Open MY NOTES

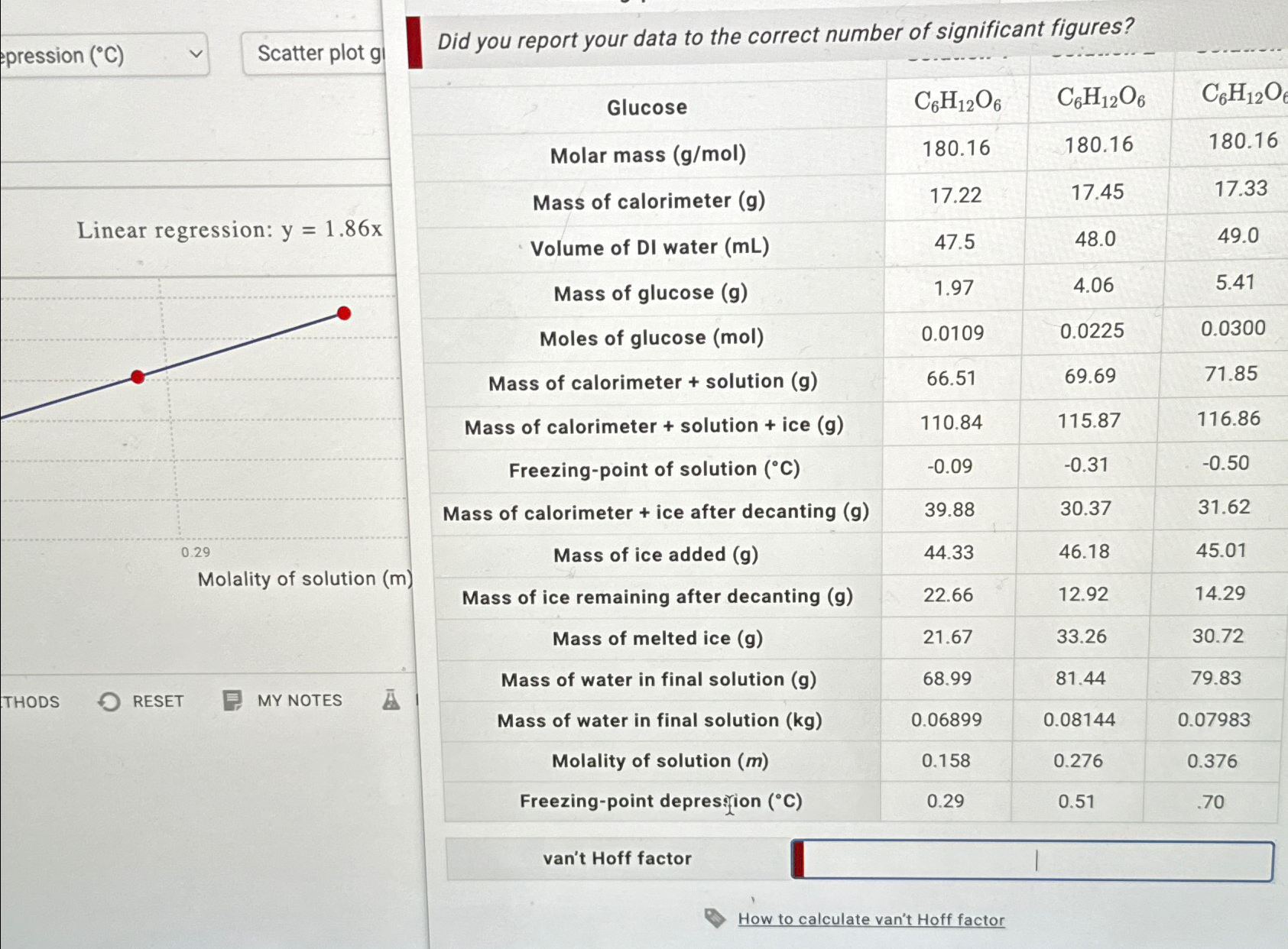coord(300,700)
